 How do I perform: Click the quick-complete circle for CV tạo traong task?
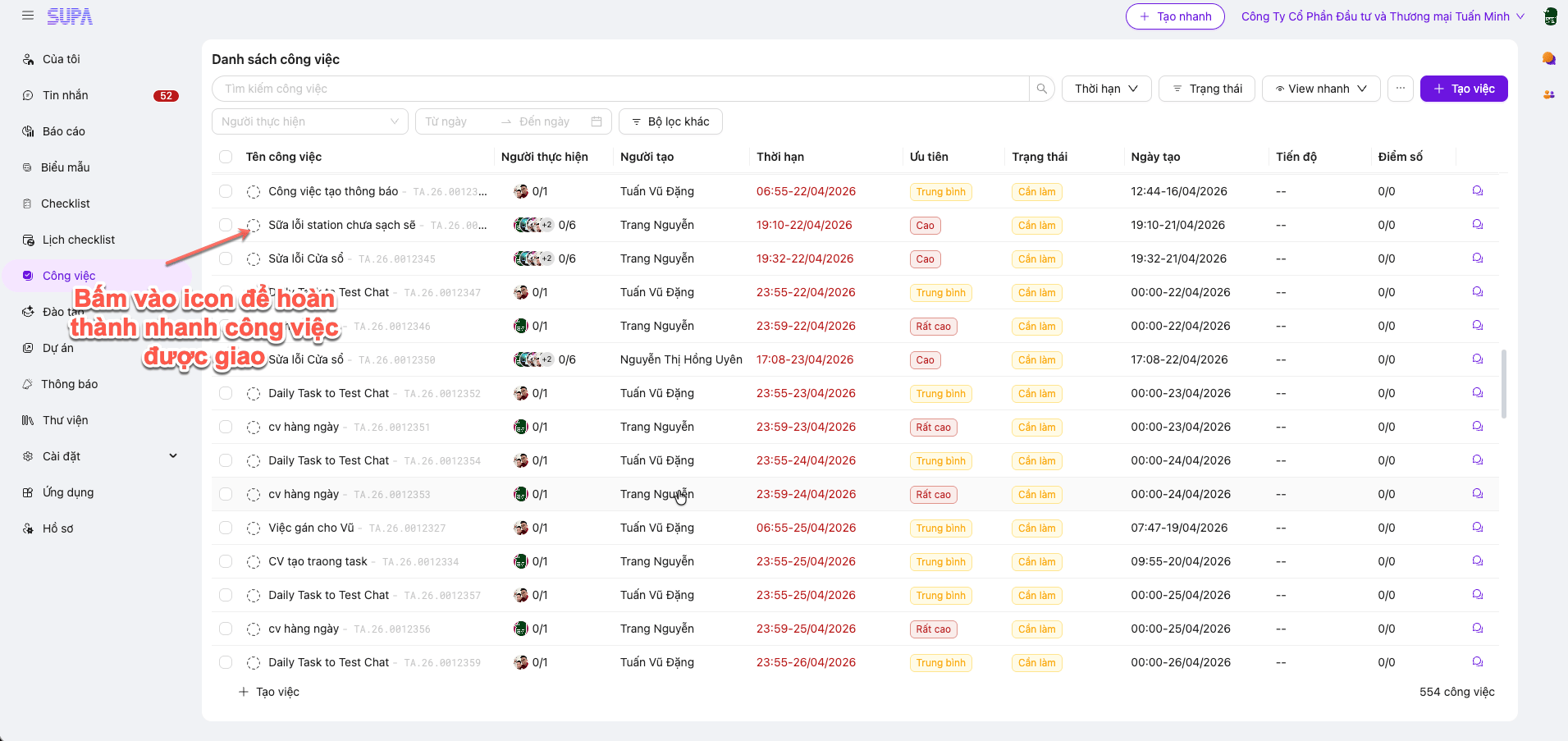click(254, 562)
